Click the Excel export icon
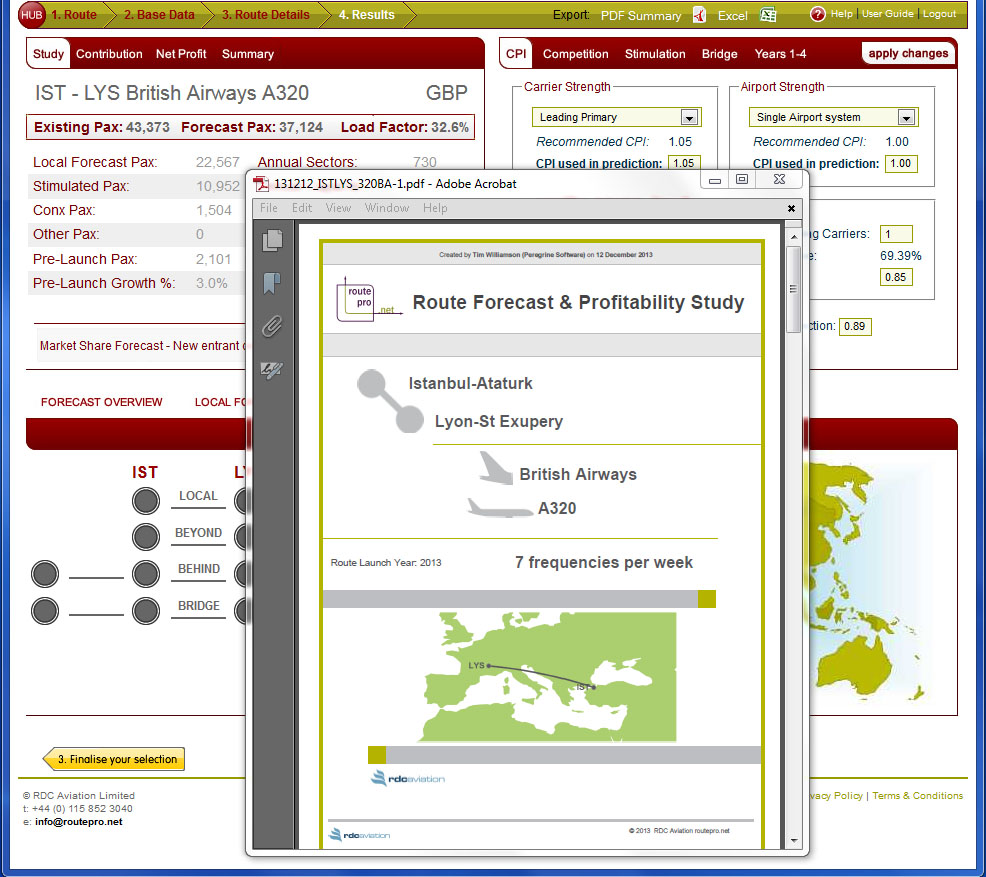Viewport: 986px width, 877px height. point(768,15)
